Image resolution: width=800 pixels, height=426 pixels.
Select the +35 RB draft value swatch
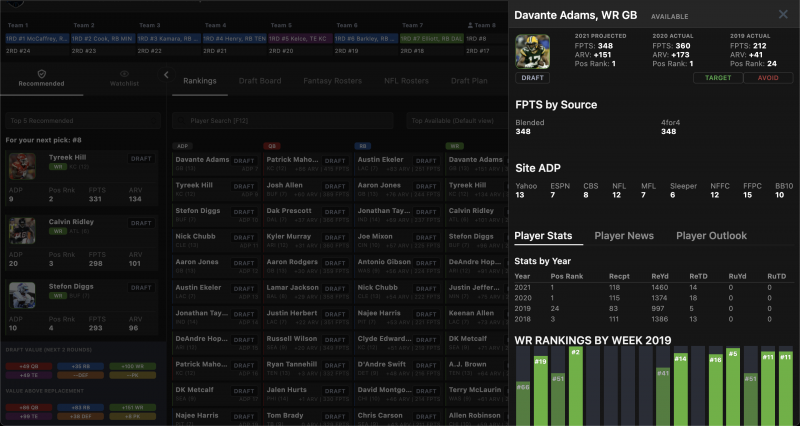point(80,366)
